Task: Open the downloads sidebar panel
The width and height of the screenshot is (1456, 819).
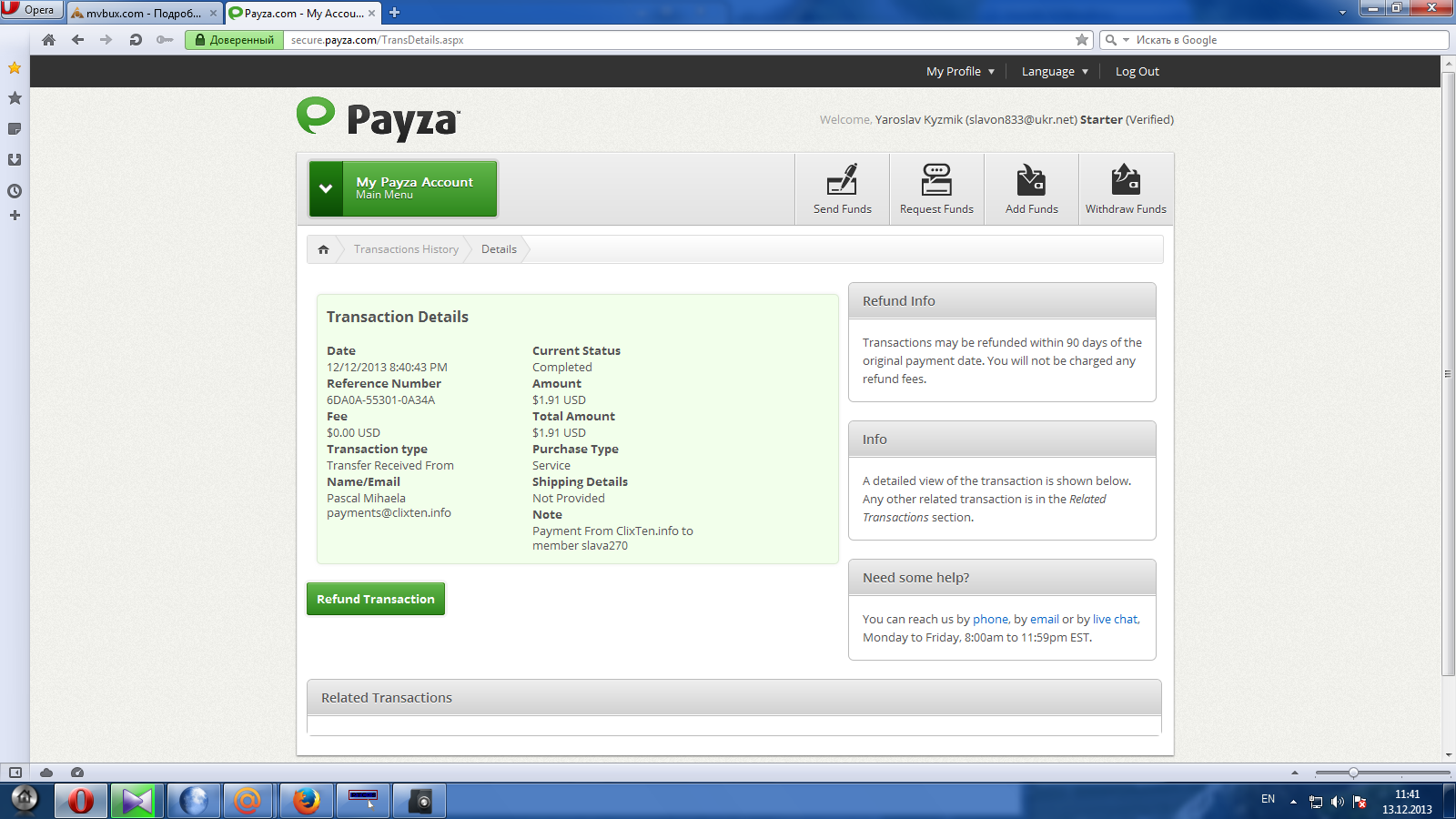Action: (x=15, y=160)
